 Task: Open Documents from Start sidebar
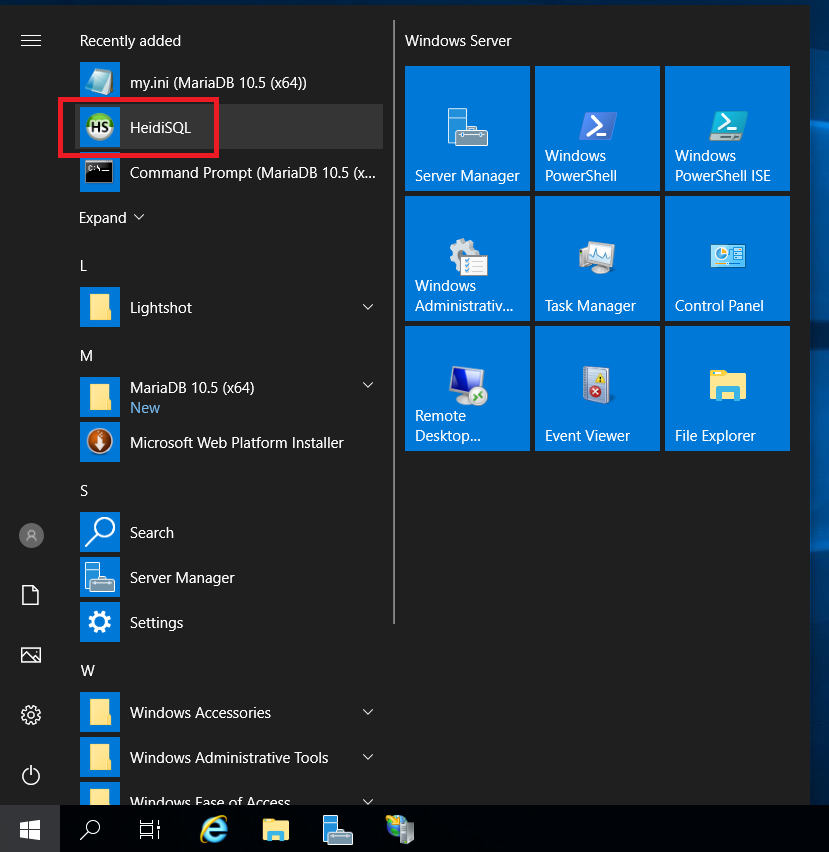(30, 595)
